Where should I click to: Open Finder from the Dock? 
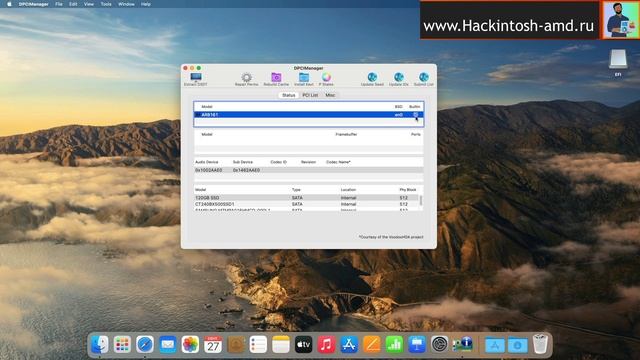(x=99, y=345)
